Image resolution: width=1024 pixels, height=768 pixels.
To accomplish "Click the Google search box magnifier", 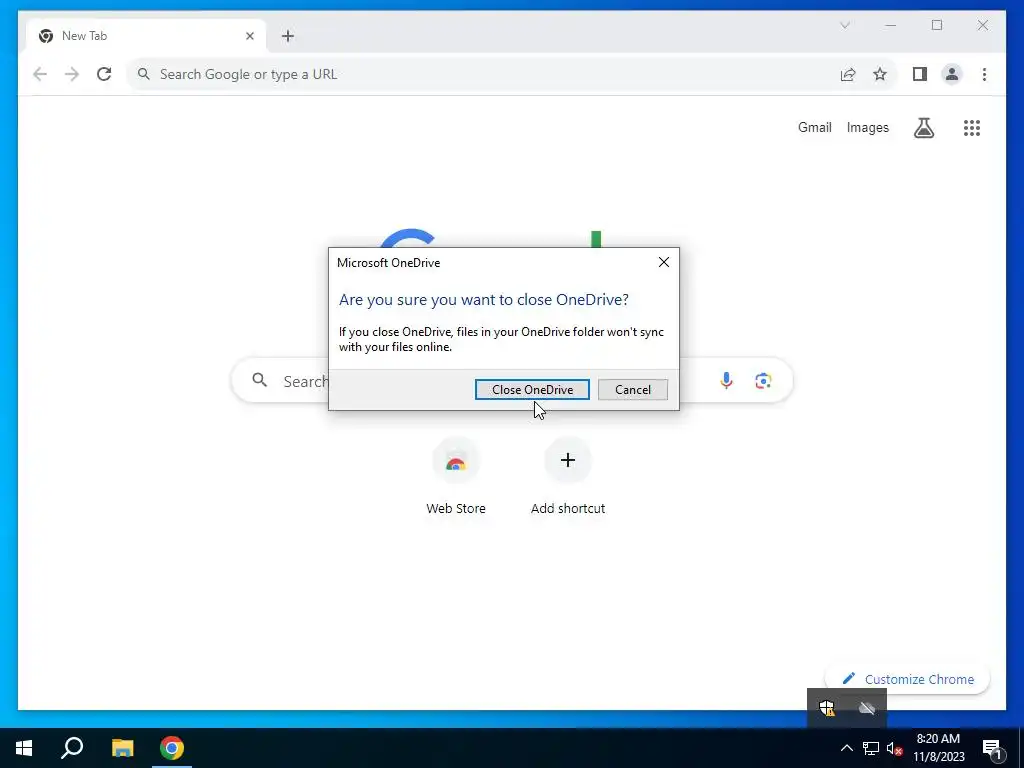I will pos(259,380).
